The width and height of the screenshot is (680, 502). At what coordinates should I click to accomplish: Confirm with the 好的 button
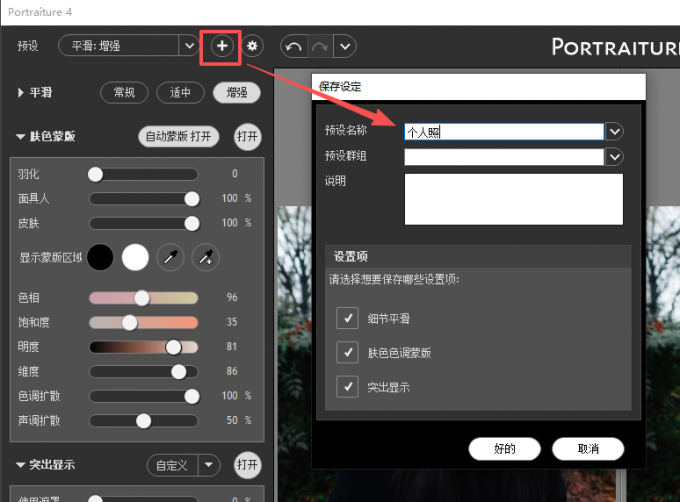coord(505,449)
